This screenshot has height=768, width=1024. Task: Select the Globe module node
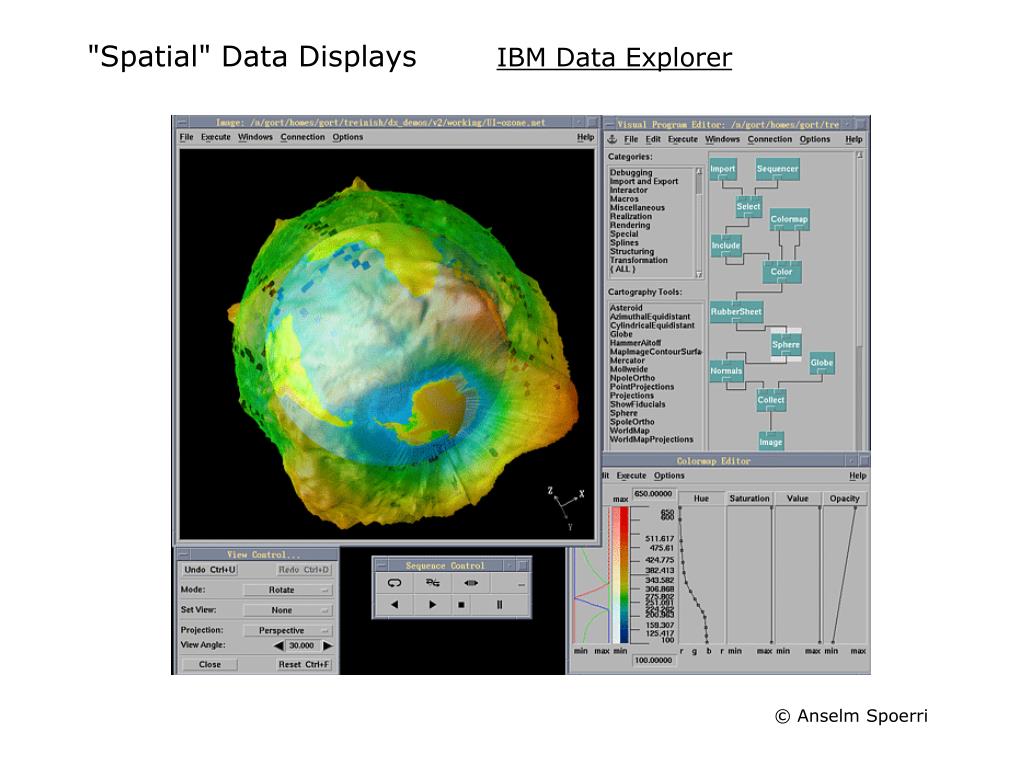click(x=822, y=363)
